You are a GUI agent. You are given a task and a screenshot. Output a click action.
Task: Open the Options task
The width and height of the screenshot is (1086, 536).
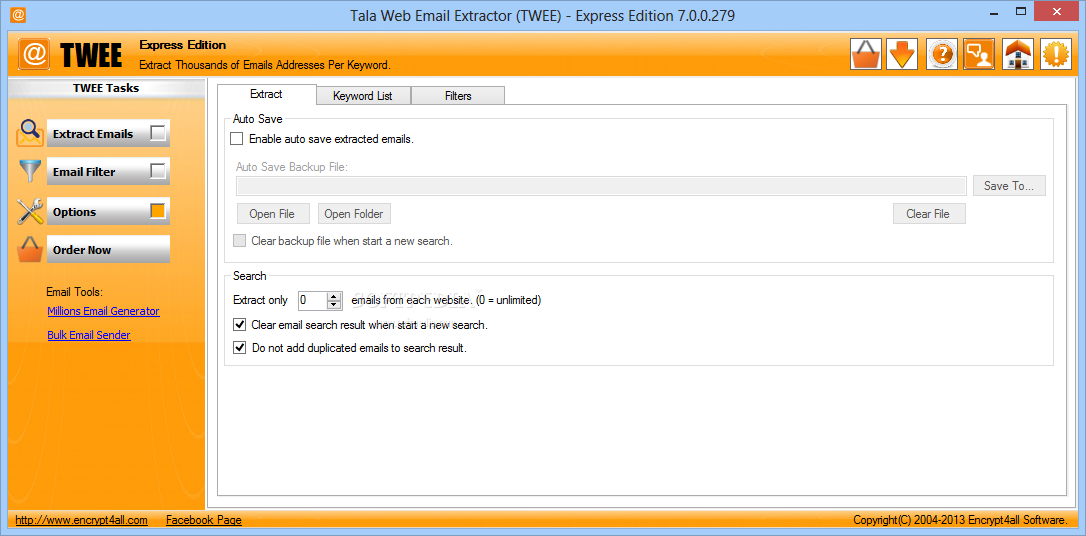(x=108, y=212)
